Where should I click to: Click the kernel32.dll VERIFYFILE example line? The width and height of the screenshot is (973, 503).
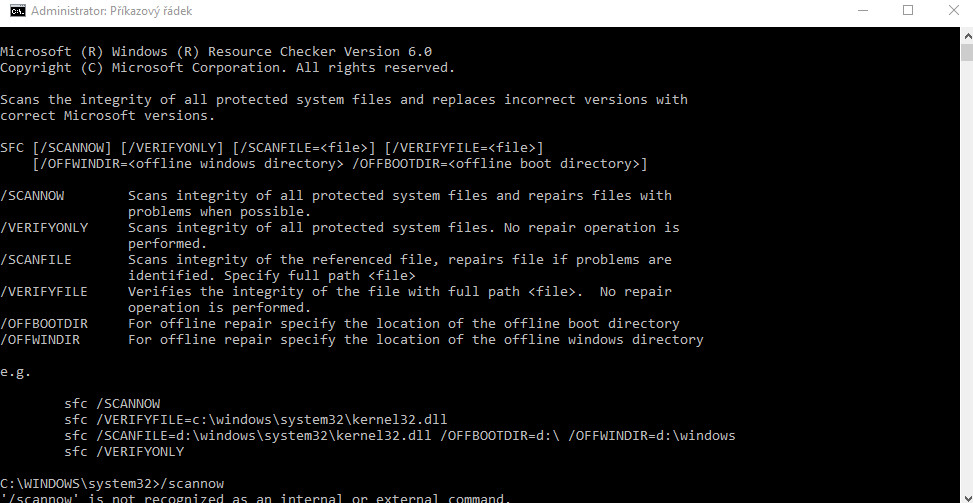pos(256,419)
